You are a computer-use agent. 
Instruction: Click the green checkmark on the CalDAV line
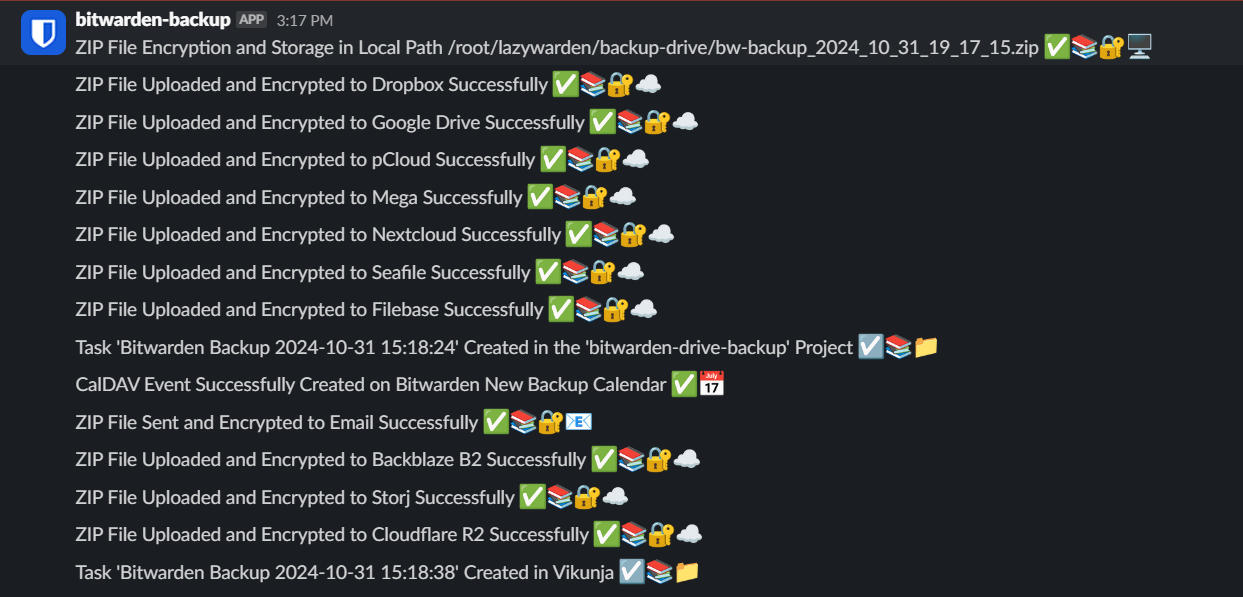[683, 385]
